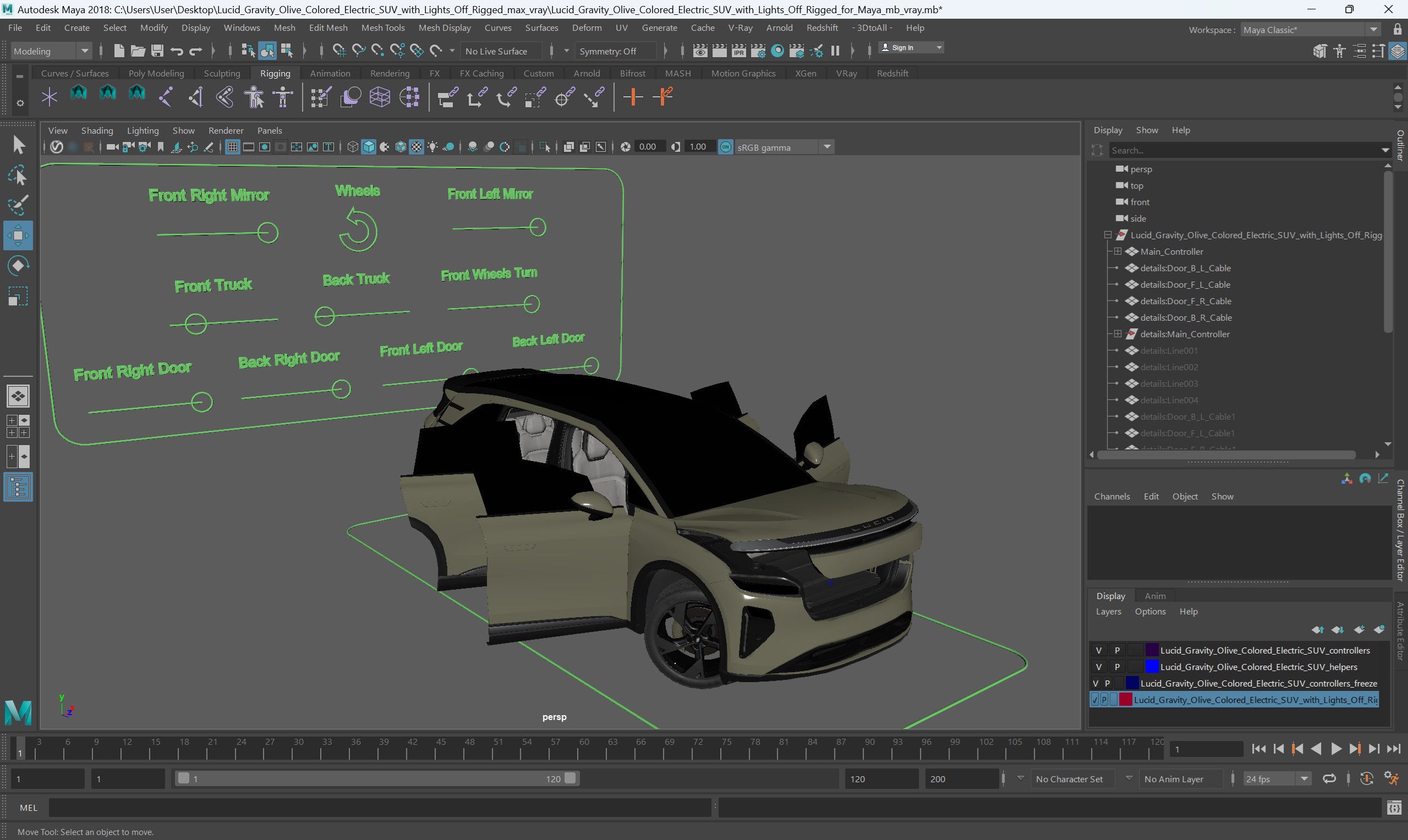Click the Layers menu in Layer Editor

tap(1108, 611)
